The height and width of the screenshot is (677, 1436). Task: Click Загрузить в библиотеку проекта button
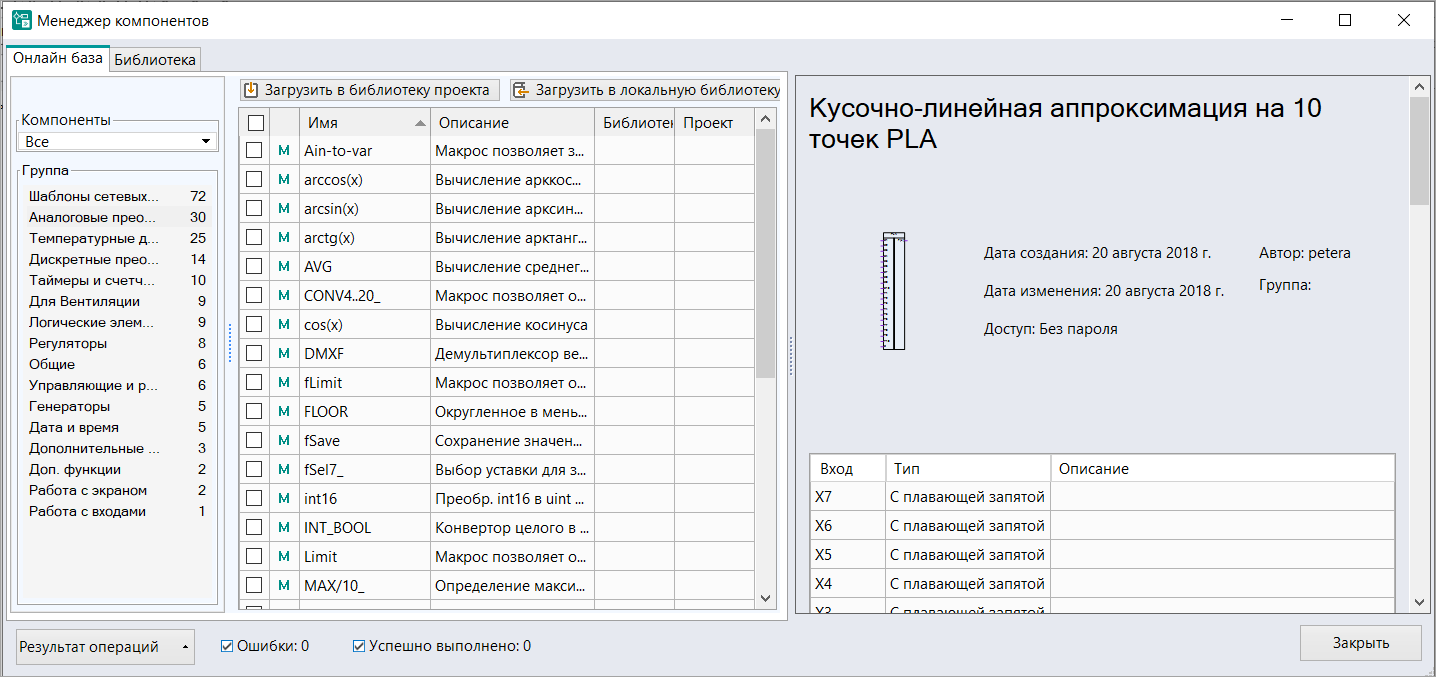(369, 90)
